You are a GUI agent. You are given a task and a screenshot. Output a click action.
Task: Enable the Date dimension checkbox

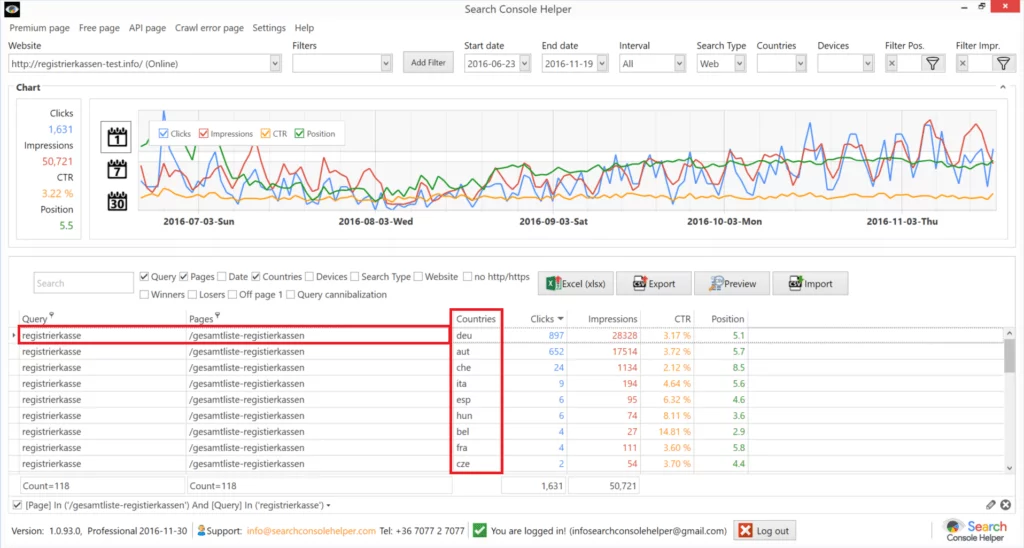tap(221, 276)
